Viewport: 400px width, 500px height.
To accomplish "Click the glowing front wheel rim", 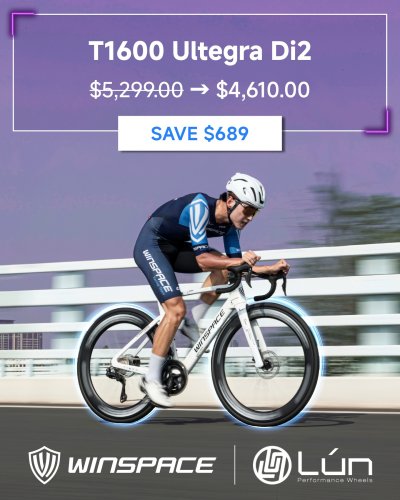I will click(266, 363).
